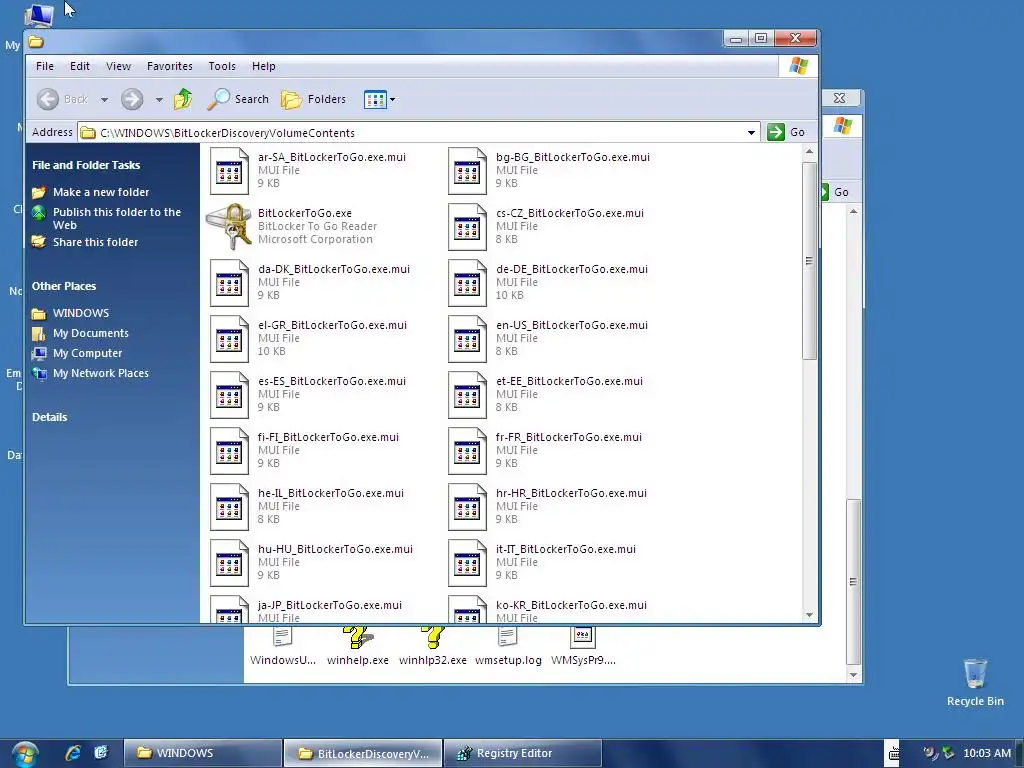
Task: Open the Edit menu
Action: pyautogui.click(x=80, y=66)
